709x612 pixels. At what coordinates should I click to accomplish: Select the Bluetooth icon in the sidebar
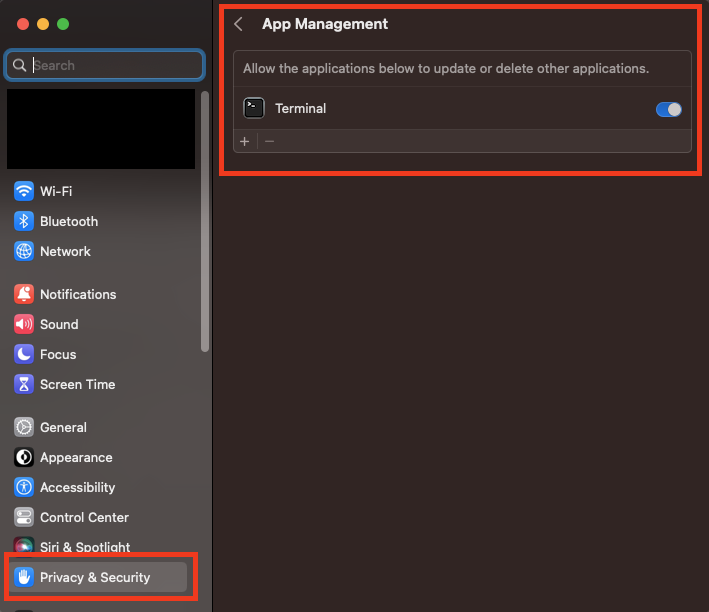pos(24,221)
